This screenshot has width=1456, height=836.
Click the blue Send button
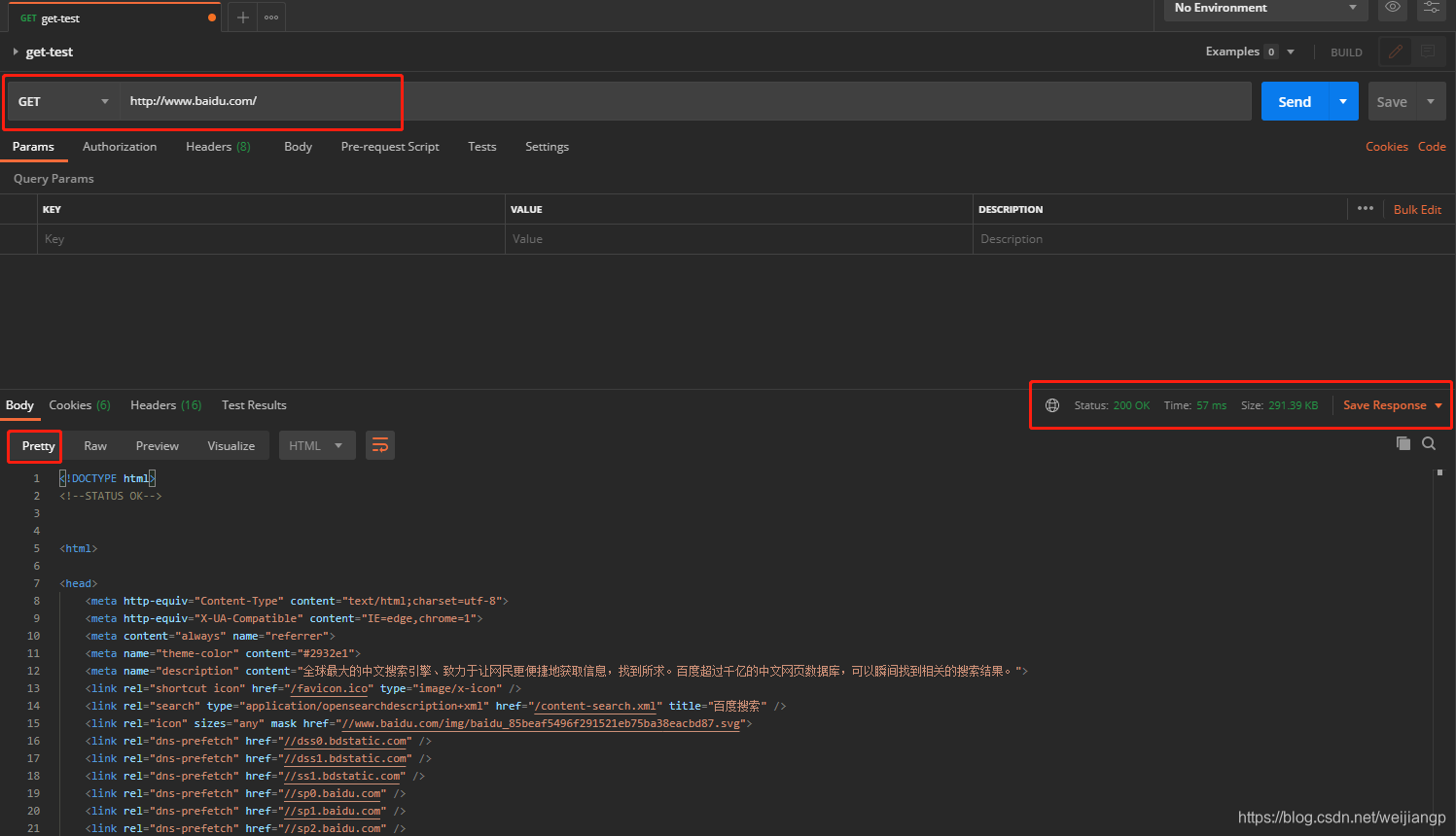click(1295, 101)
